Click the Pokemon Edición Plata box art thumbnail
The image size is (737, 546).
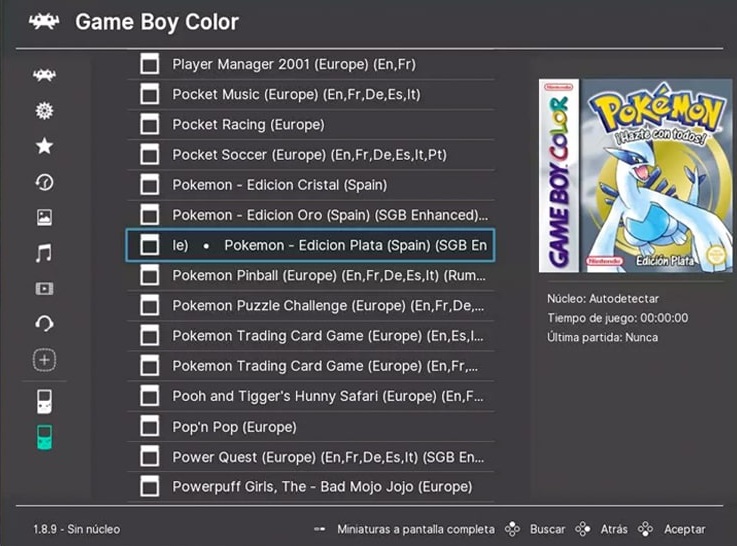tap(635, 176)
